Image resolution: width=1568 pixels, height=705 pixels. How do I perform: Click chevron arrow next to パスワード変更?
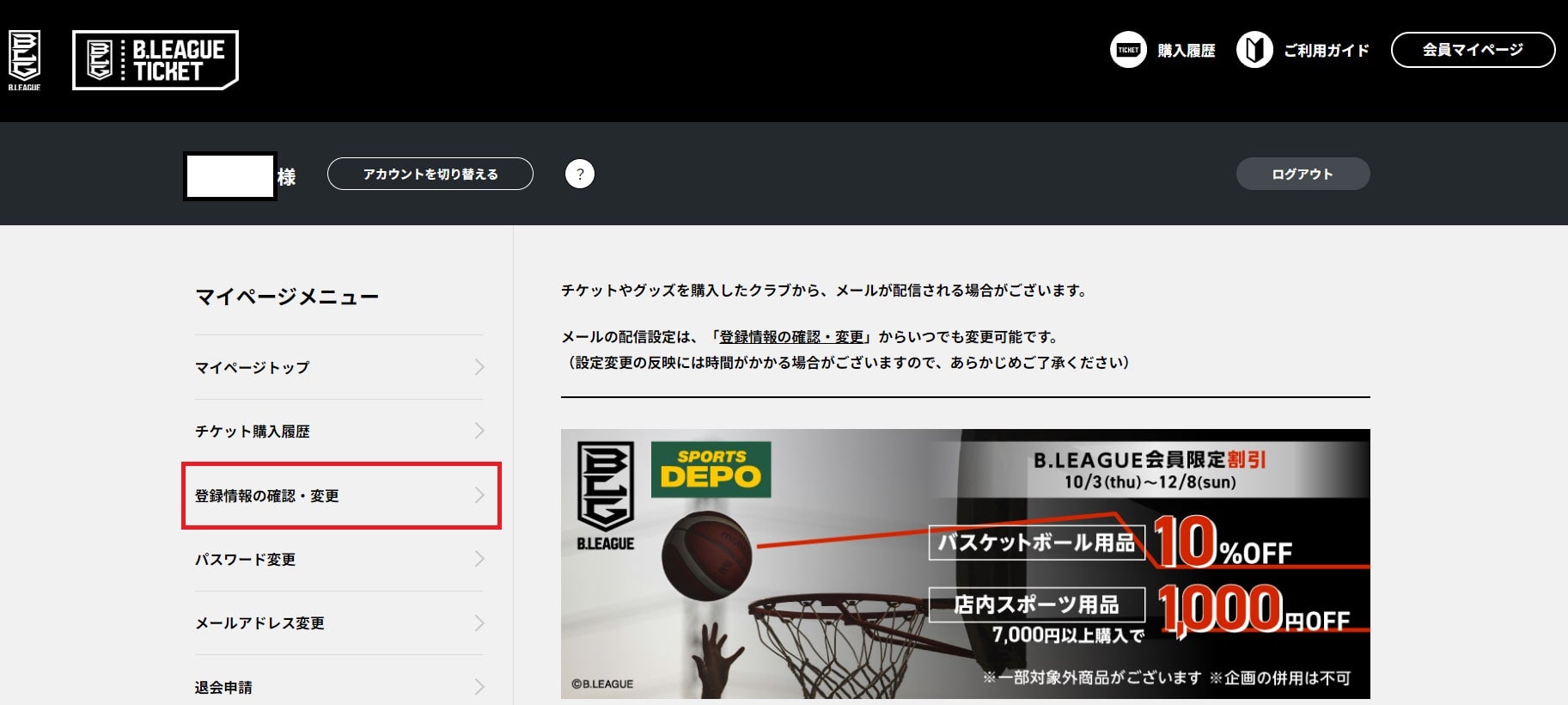pos(479,559)
